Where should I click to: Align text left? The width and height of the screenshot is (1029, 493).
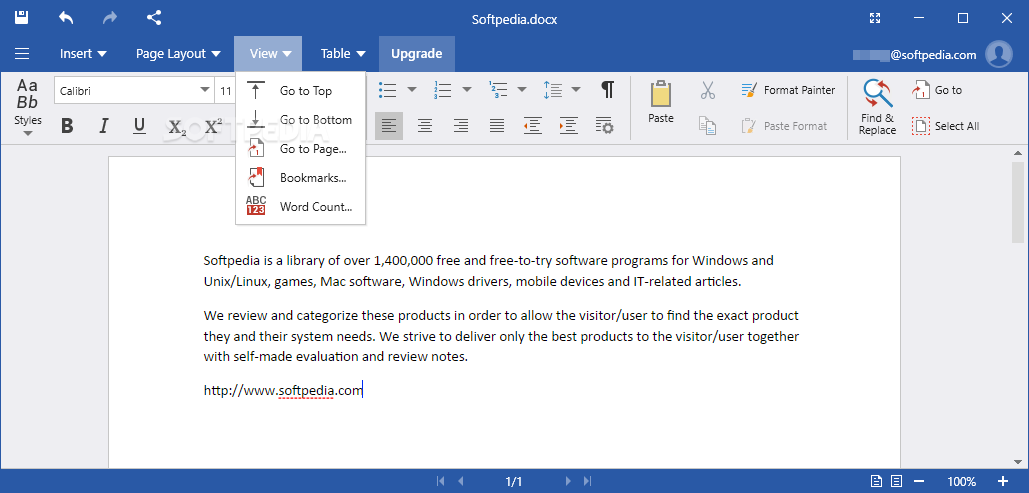[389, 126]
